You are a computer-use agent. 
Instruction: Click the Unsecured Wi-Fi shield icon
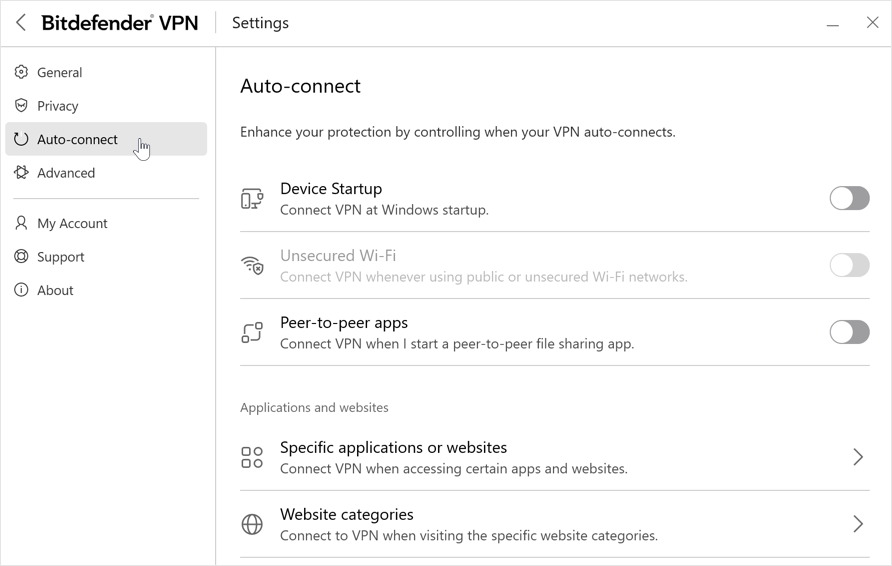point(252,265)
